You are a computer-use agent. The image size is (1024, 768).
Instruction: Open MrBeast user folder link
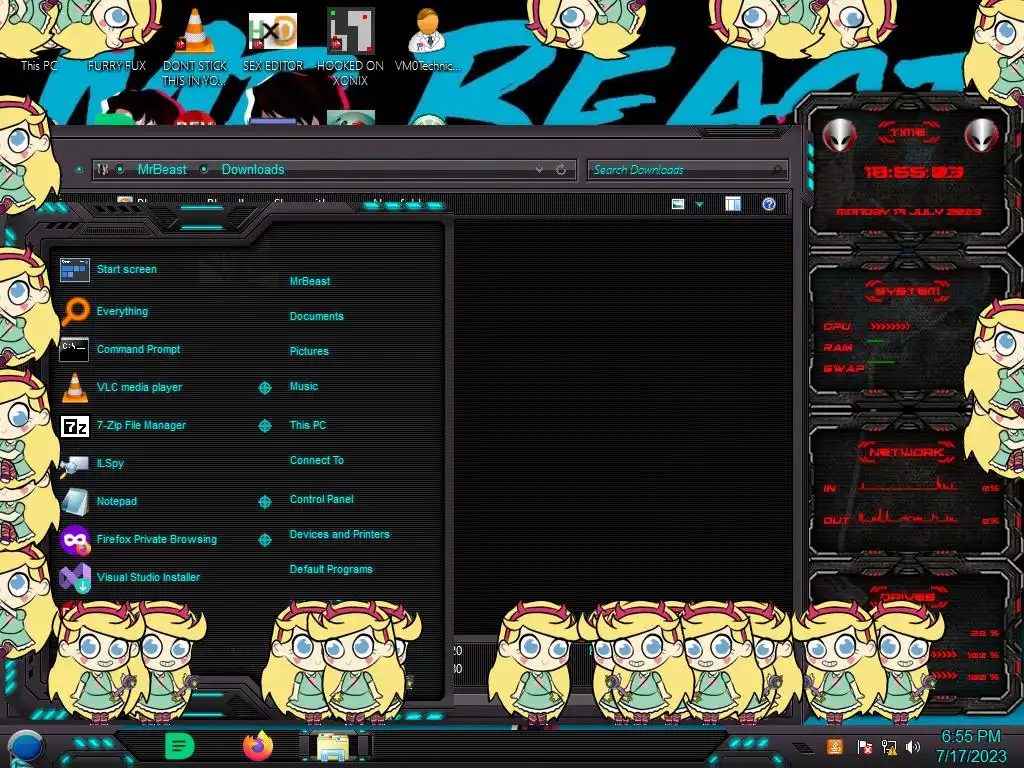[310, 281]
